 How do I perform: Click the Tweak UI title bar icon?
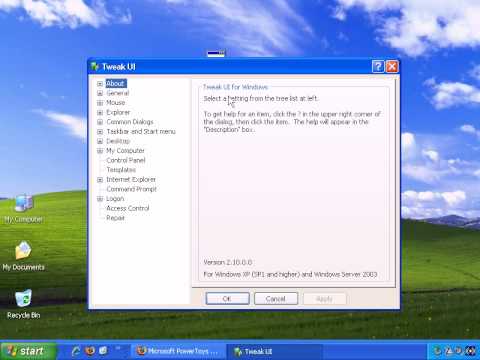point(95,67)
